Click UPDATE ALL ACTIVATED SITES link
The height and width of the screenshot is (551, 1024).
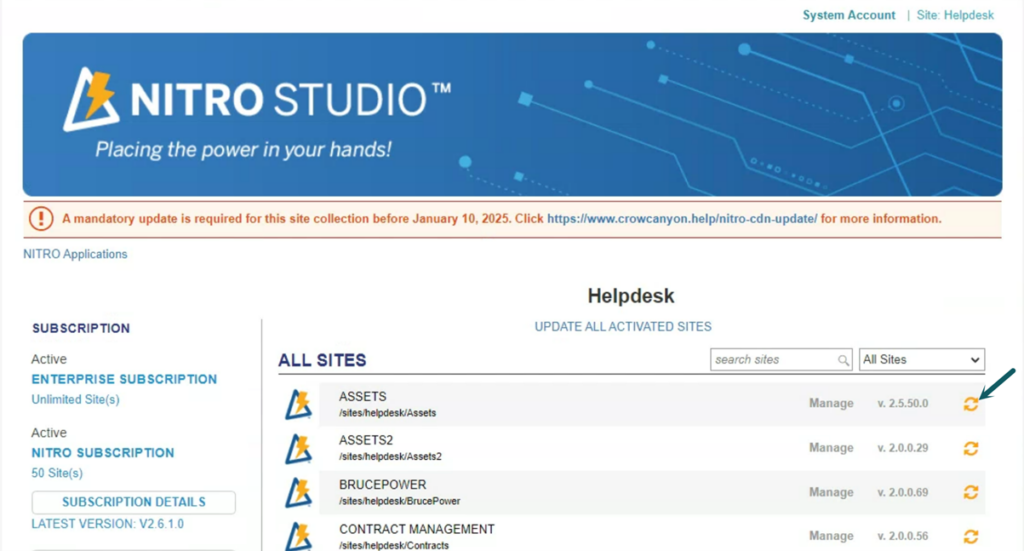(x=623, y=326)
